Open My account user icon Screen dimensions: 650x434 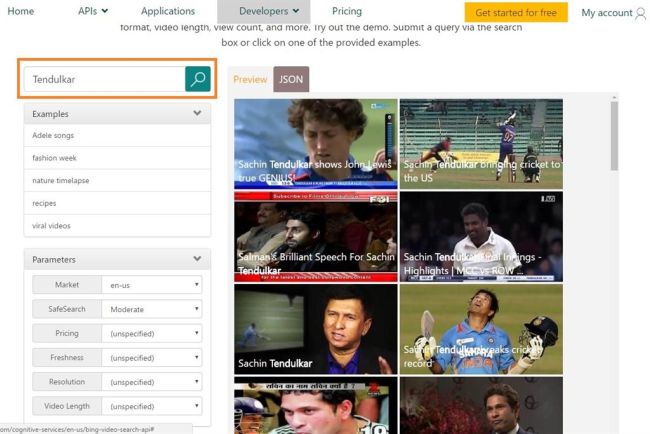[640, 14]
